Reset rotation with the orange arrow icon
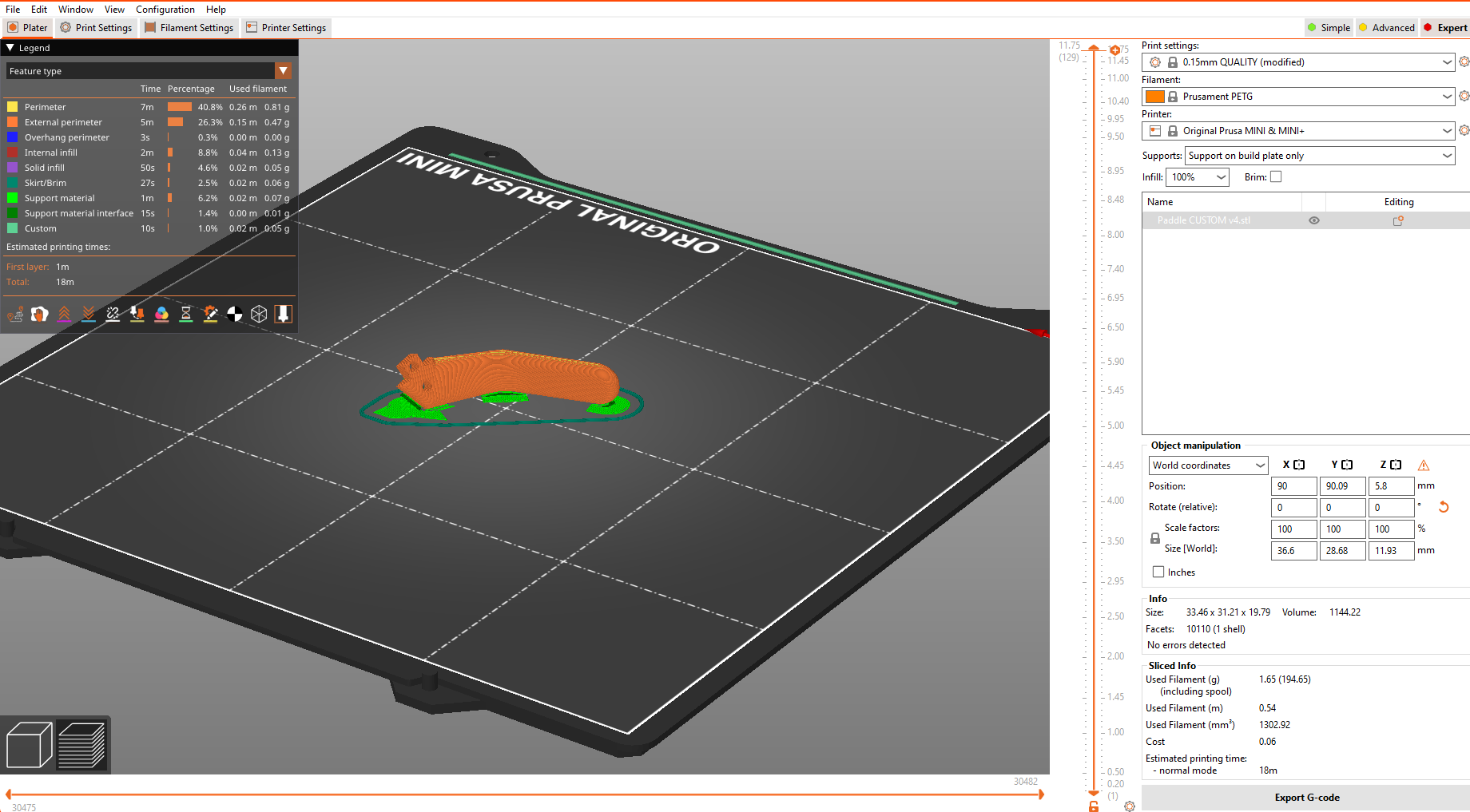 (x=1444, y=507)
